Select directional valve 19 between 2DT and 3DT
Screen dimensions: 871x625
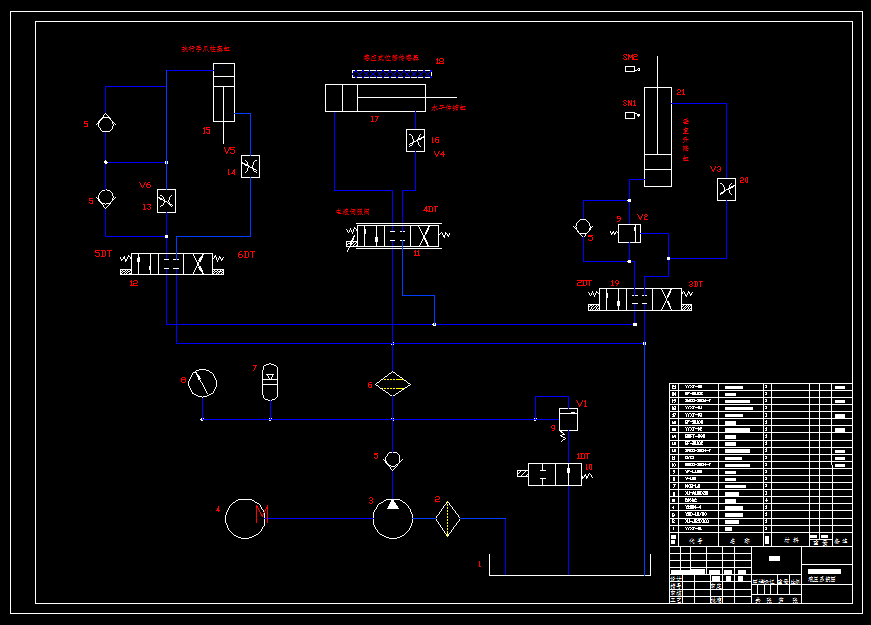coord(640,299)
